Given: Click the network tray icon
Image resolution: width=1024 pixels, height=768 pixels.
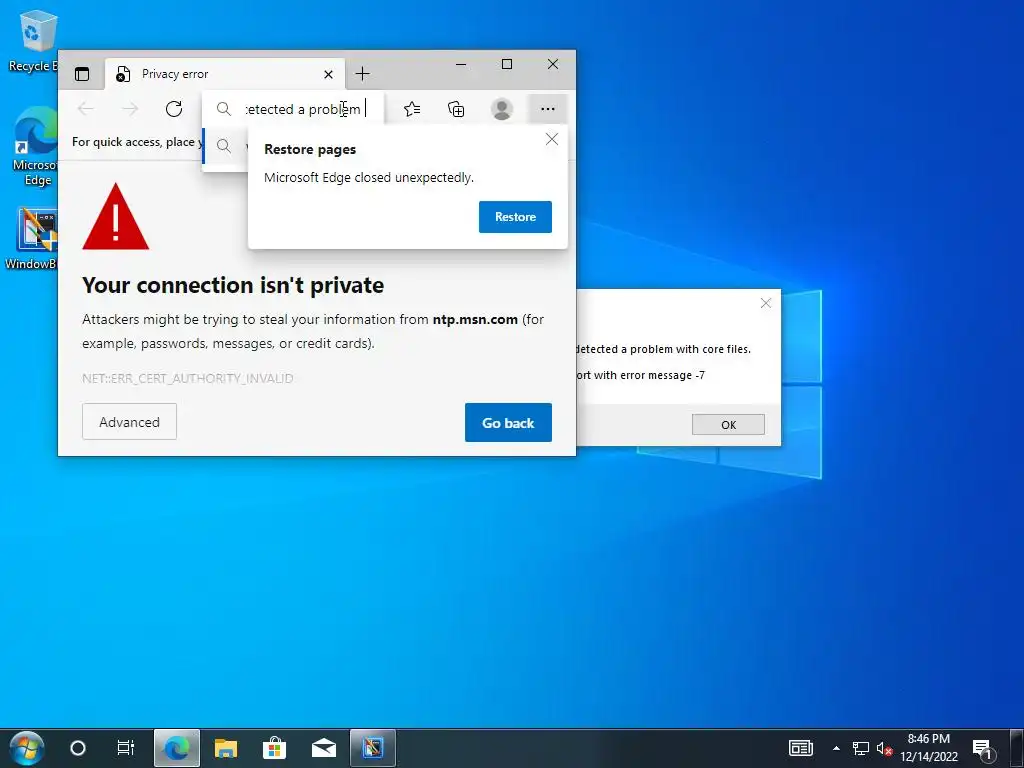Looking at the screenshot, I should coord(861,748).
